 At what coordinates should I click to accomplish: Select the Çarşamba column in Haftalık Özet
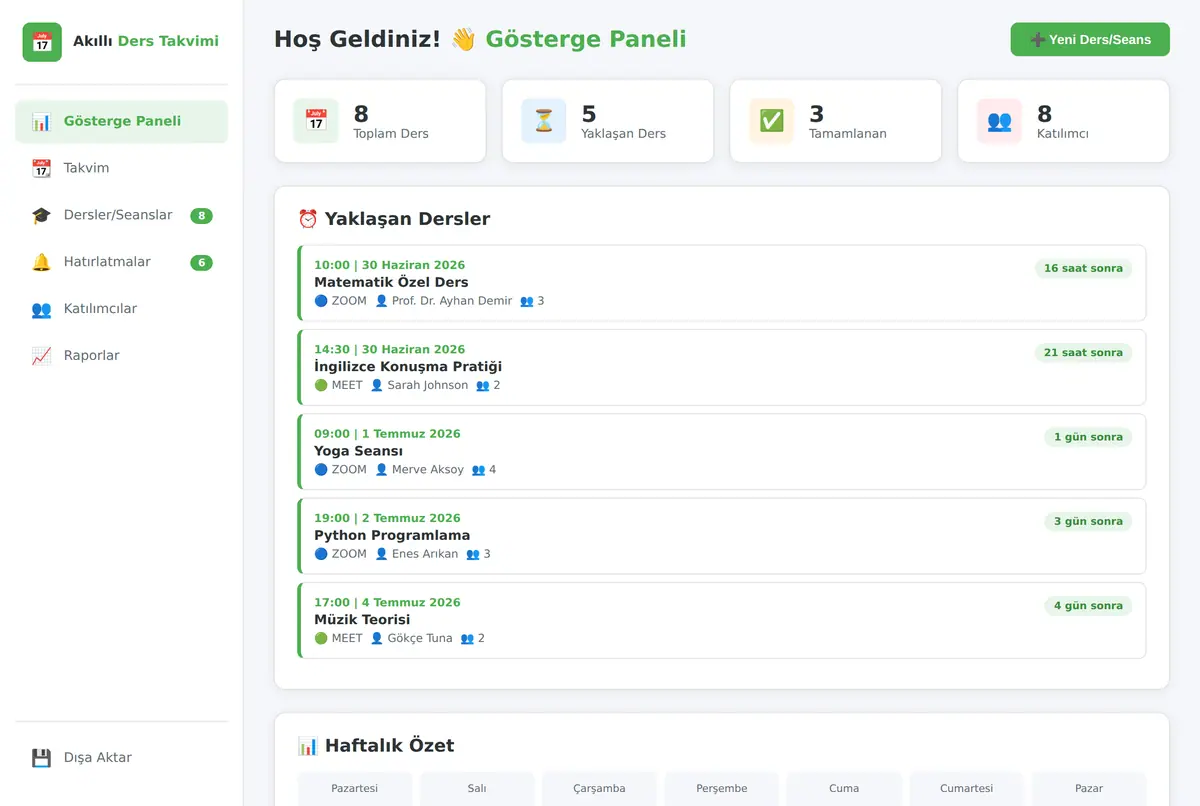point(599,788)
